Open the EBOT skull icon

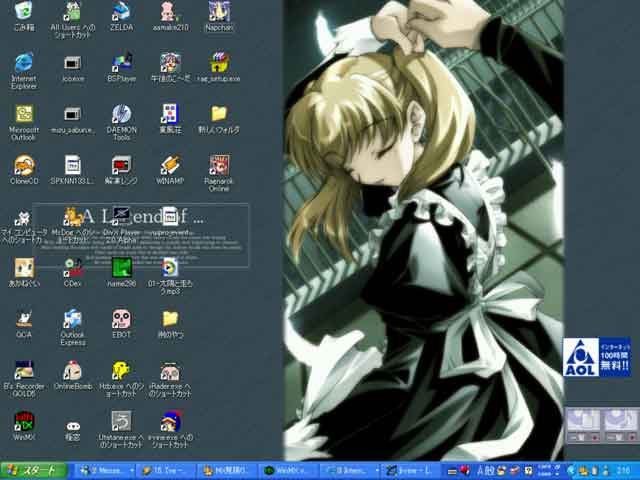tap(121, 320)
